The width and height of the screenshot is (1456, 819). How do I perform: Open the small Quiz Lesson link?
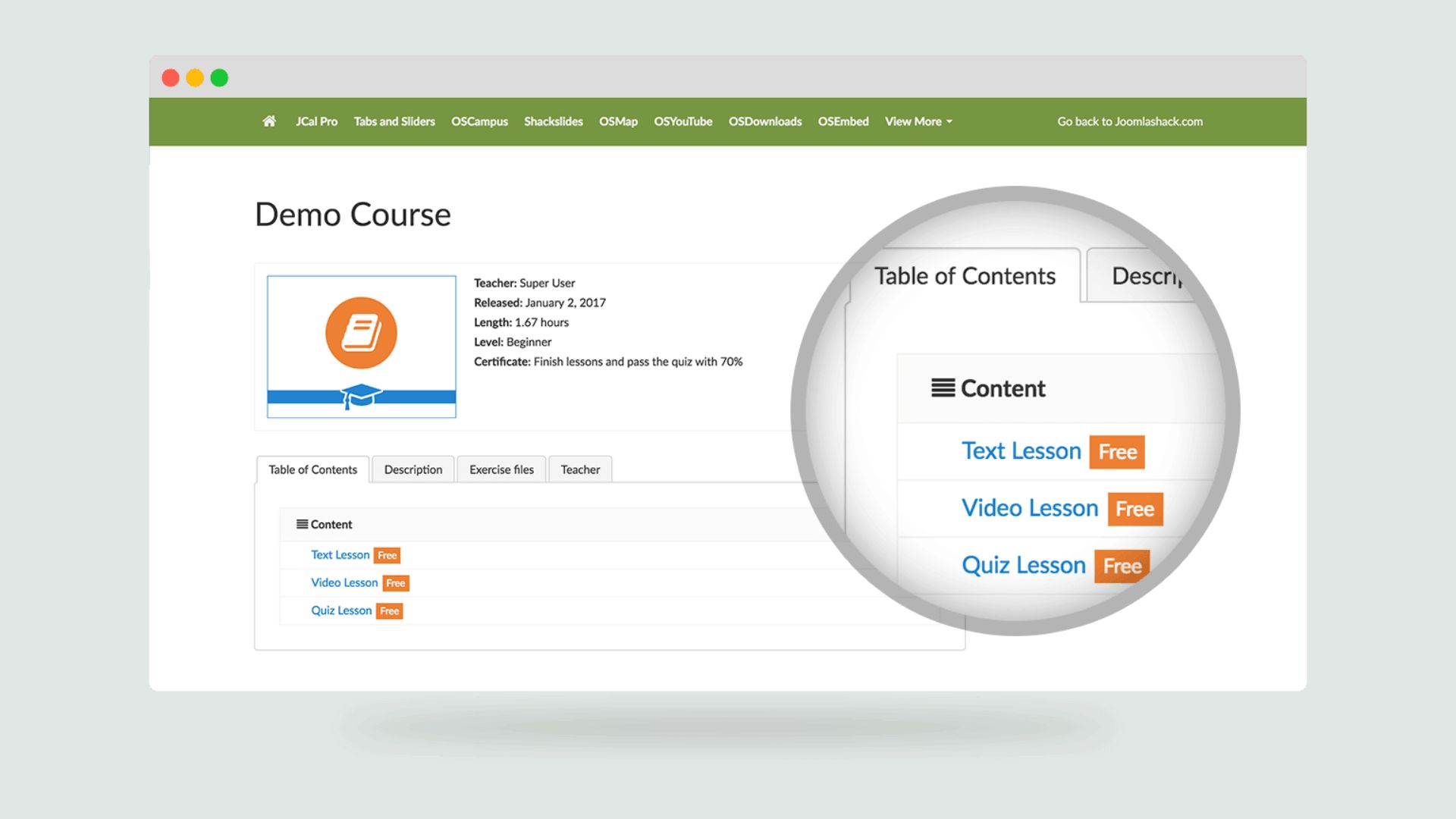click(x=341, y=610)
